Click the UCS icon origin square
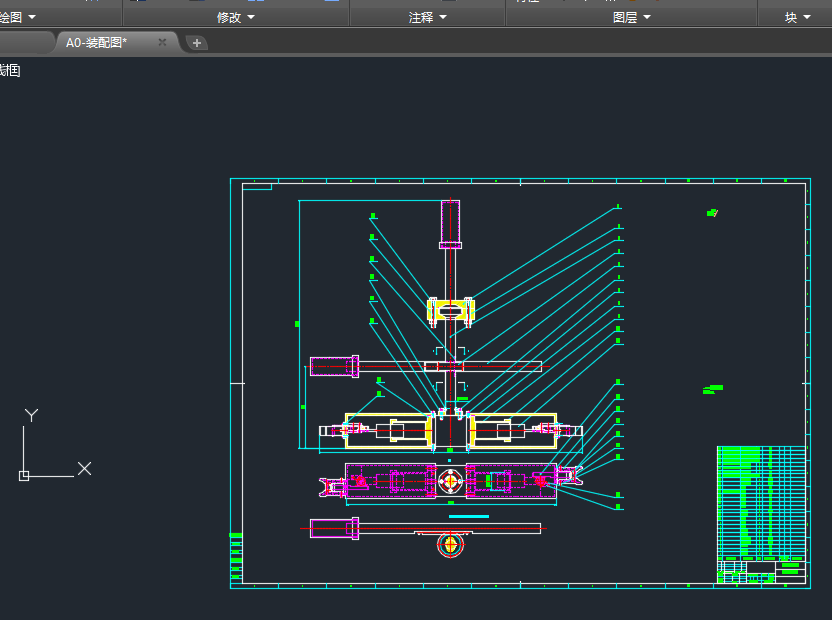The height and width of the screenshot is (620, 832). [x=24, y=476]
